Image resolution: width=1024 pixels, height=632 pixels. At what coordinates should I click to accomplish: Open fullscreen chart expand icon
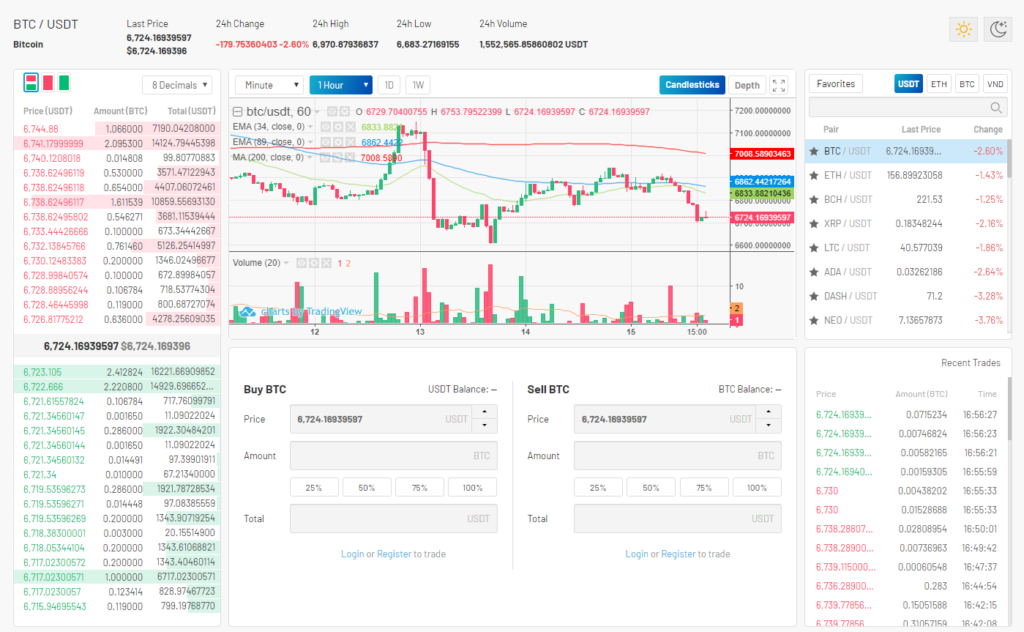778,85
